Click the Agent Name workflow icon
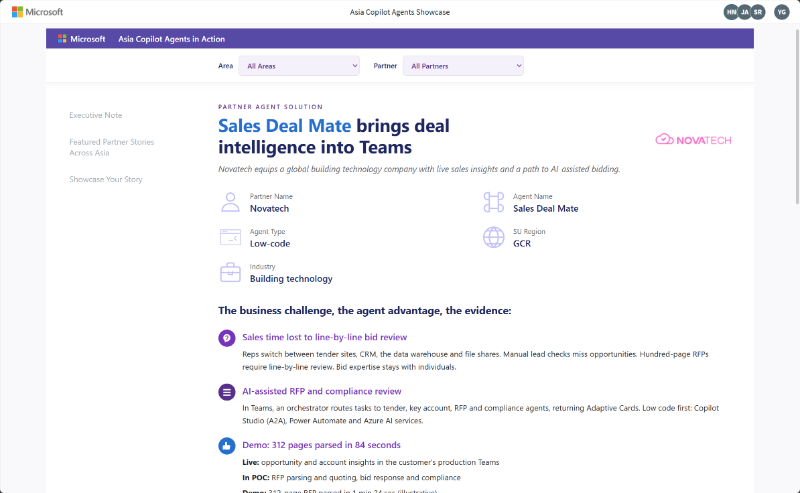Image resolution: width=800 pixels, height=493 pixels. 493,202
